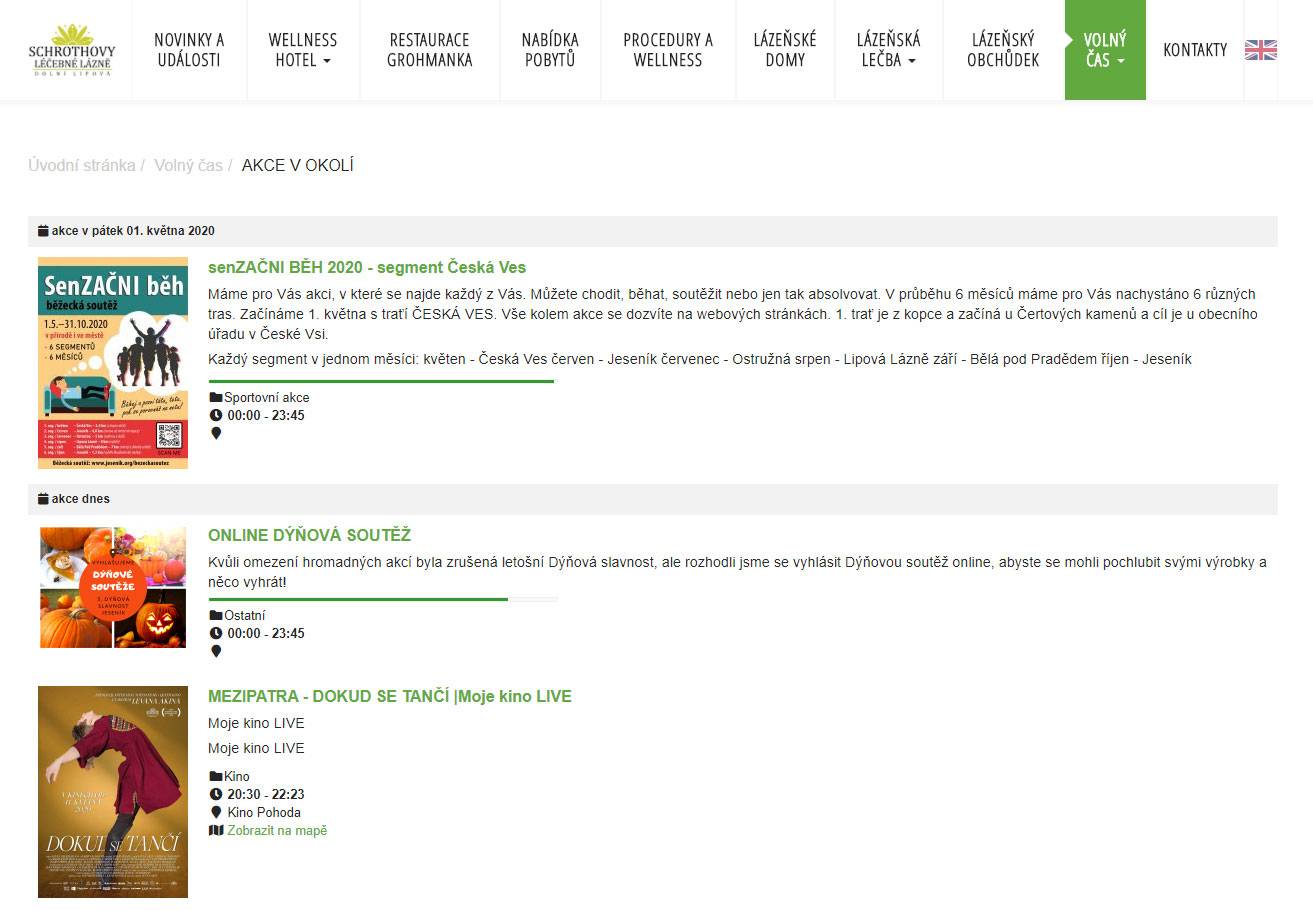Viewport: 1313px width, 911px height.
Task: Click the folder icon beside Kino category
Action: click(215, 776)
